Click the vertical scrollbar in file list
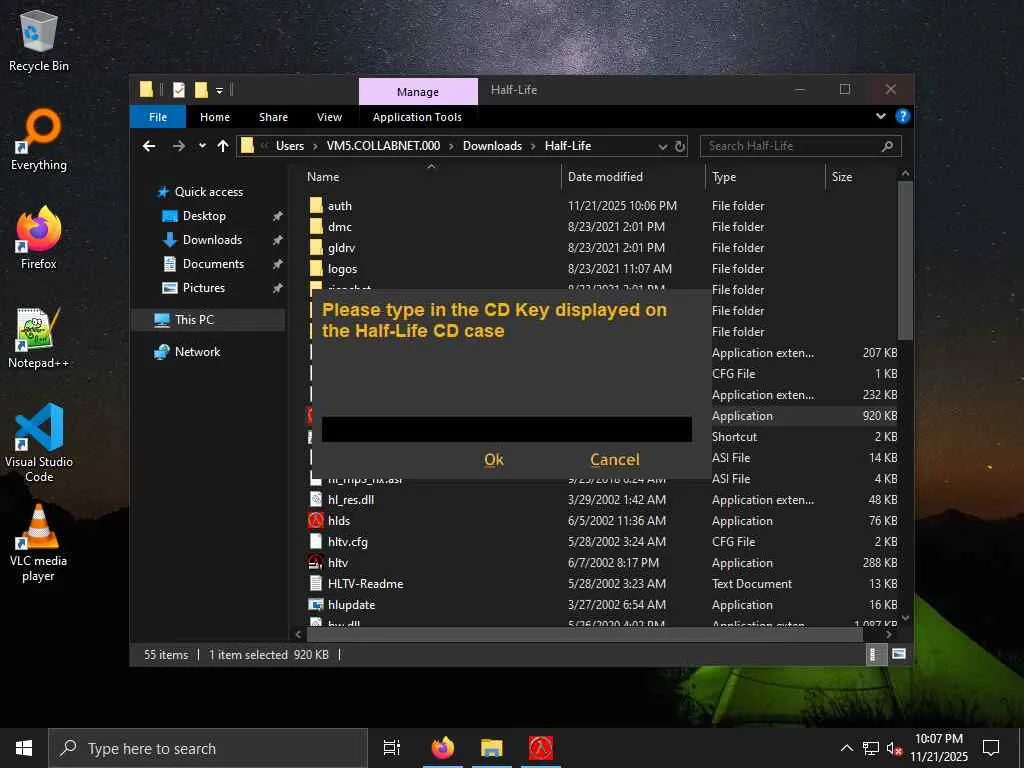The height and width of the screenshot is (768, 1024). (x=905, y=261)
